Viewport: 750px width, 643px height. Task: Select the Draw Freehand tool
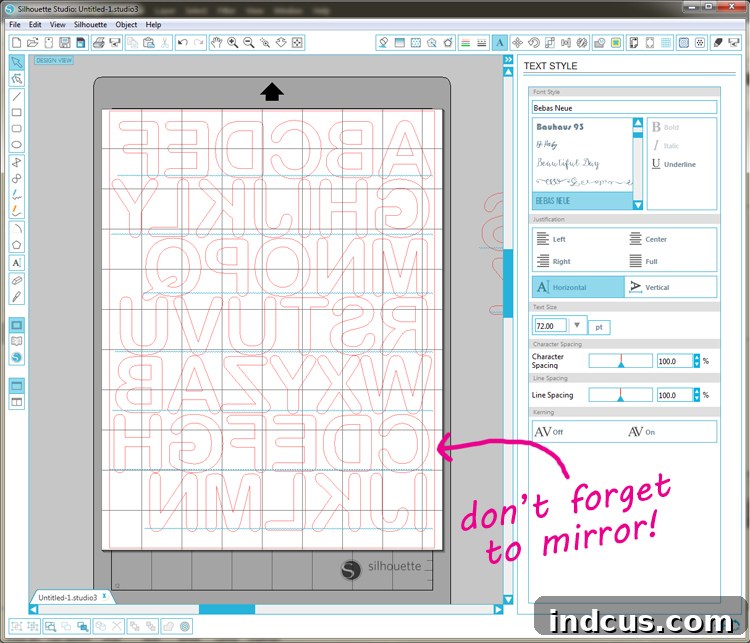[16, 194]
